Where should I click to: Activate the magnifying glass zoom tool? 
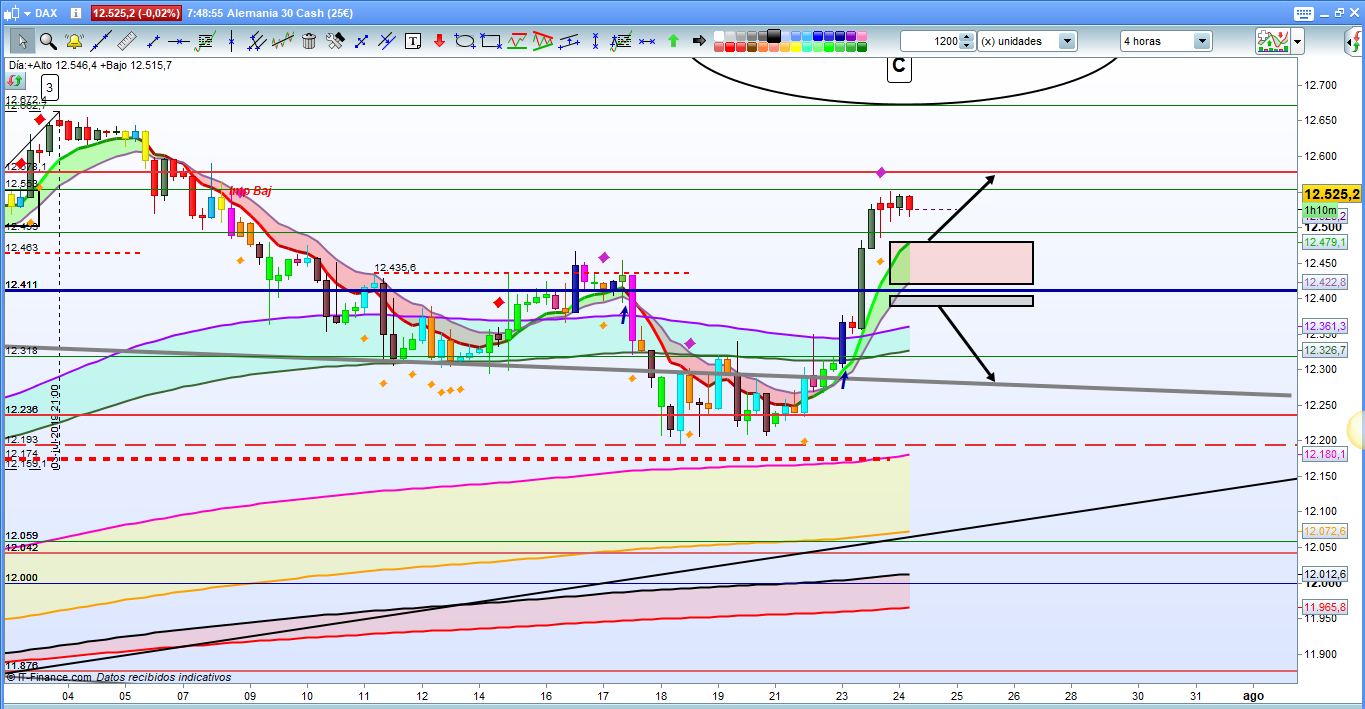(47, 41)
